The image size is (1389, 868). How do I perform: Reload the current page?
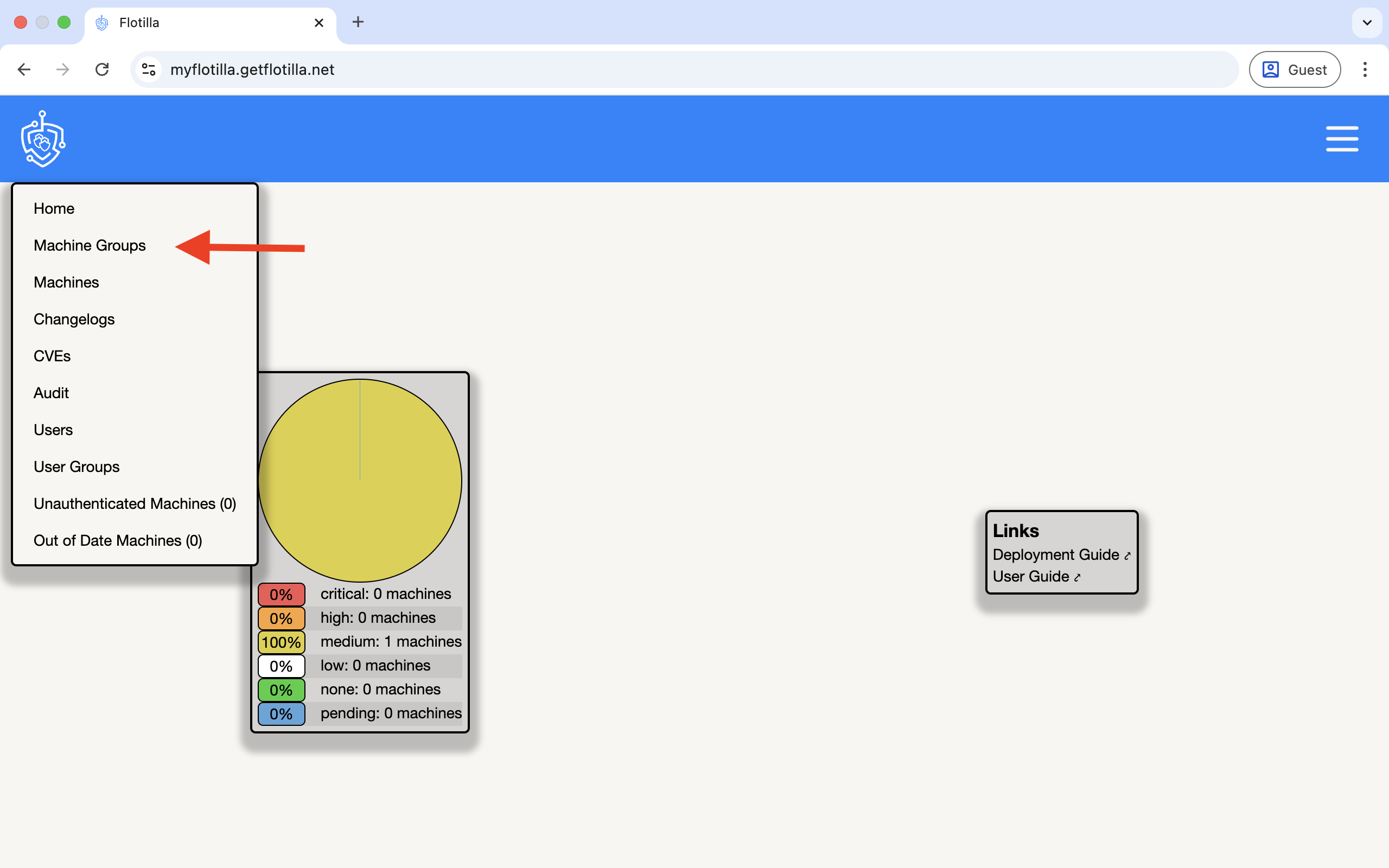[x=101, y=69]
